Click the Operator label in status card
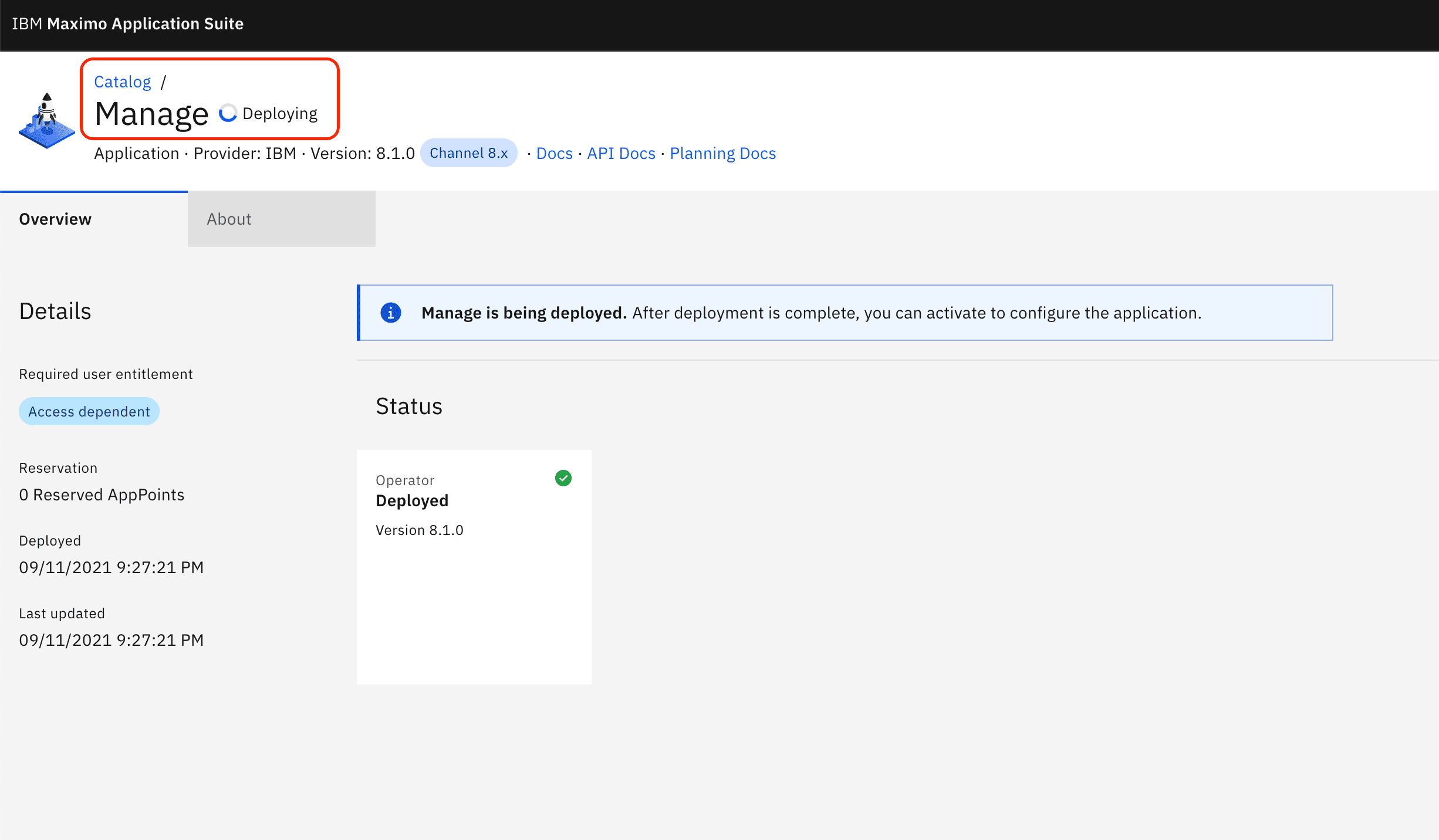This screenshot has height=840, width=1439. [x=405, y=480]
